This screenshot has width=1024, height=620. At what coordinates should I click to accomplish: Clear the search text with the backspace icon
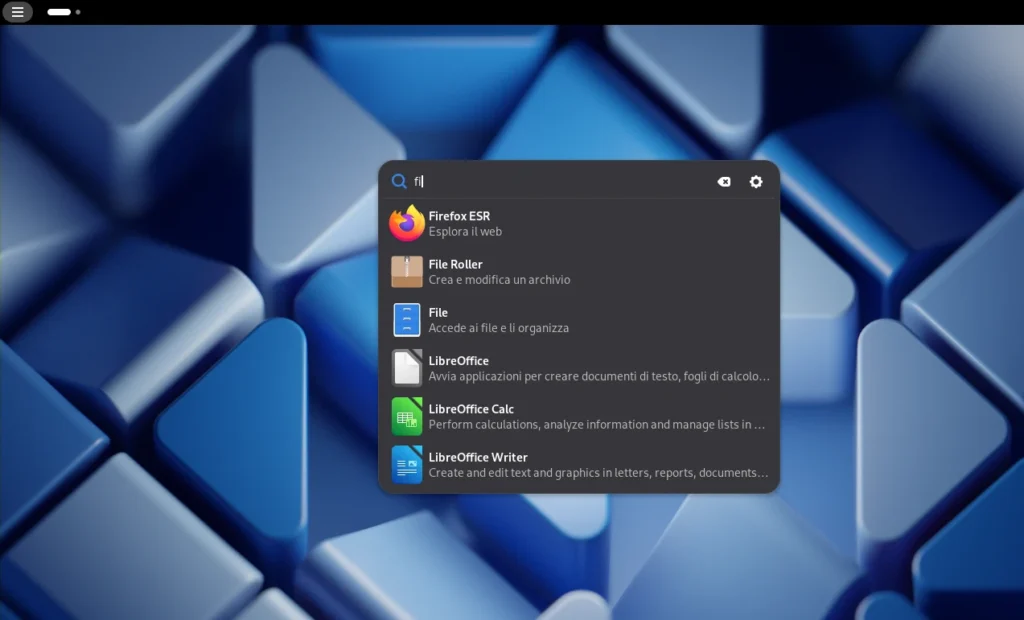pyautogui.click(x=723, y=181)
